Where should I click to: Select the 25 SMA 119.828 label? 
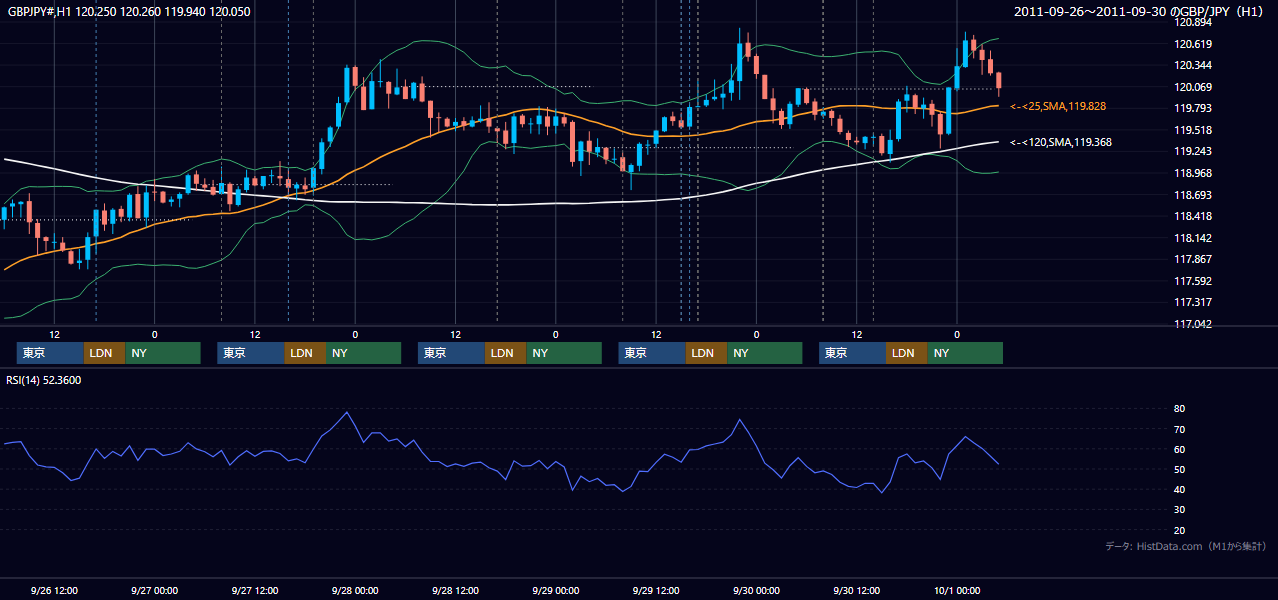pyautogui.click(x=1058, y=106)
